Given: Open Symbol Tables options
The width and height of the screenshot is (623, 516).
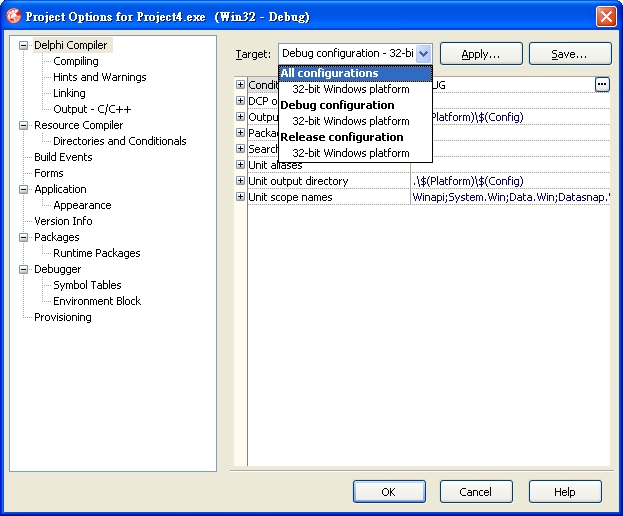Looking at the screenshot, I should pos(87,285).
